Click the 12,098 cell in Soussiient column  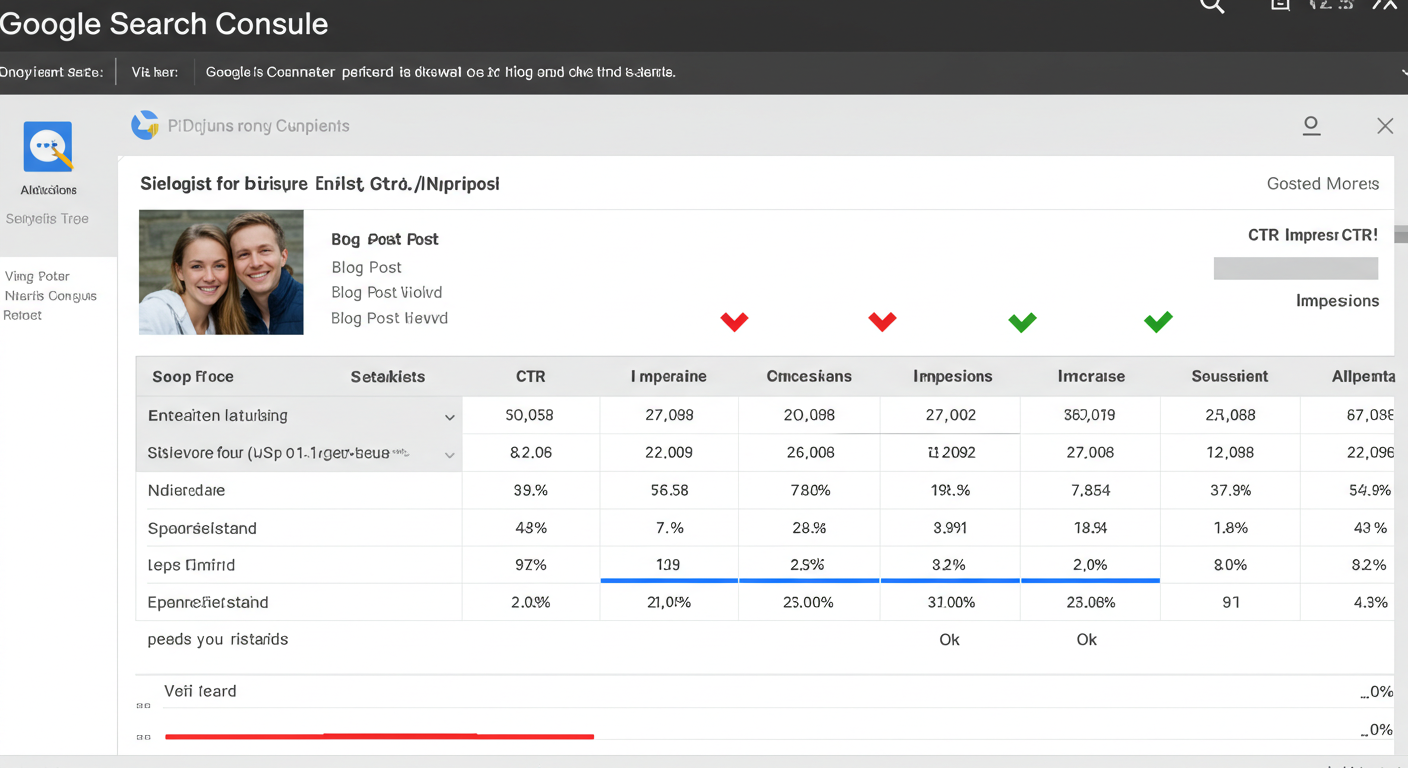point(1229,452)
